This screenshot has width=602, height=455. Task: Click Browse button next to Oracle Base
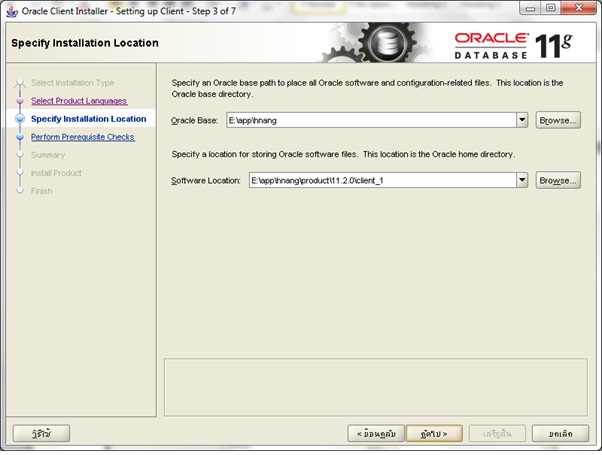558,120
